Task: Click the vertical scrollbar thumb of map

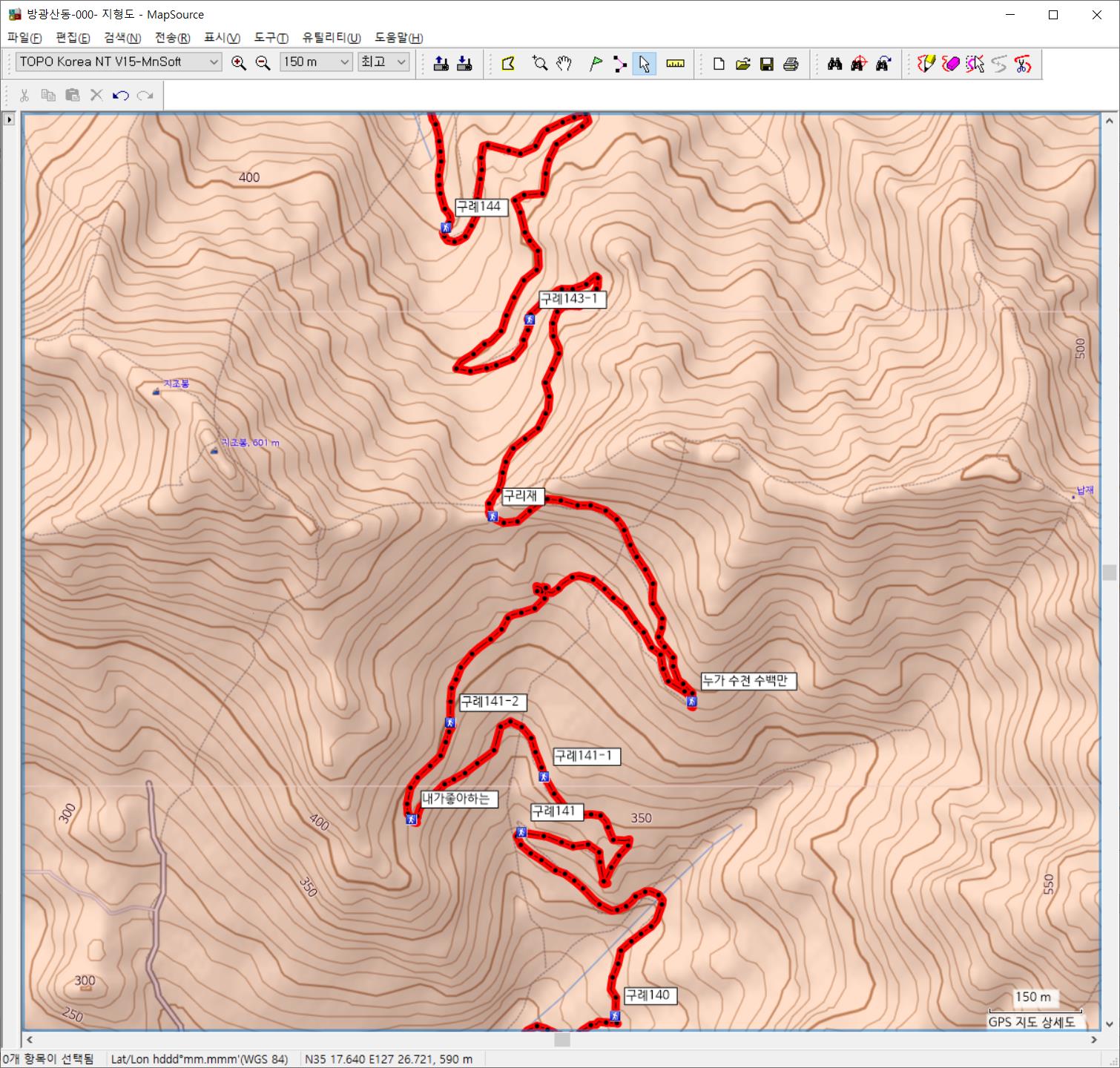Action: tap(1110, 573)
